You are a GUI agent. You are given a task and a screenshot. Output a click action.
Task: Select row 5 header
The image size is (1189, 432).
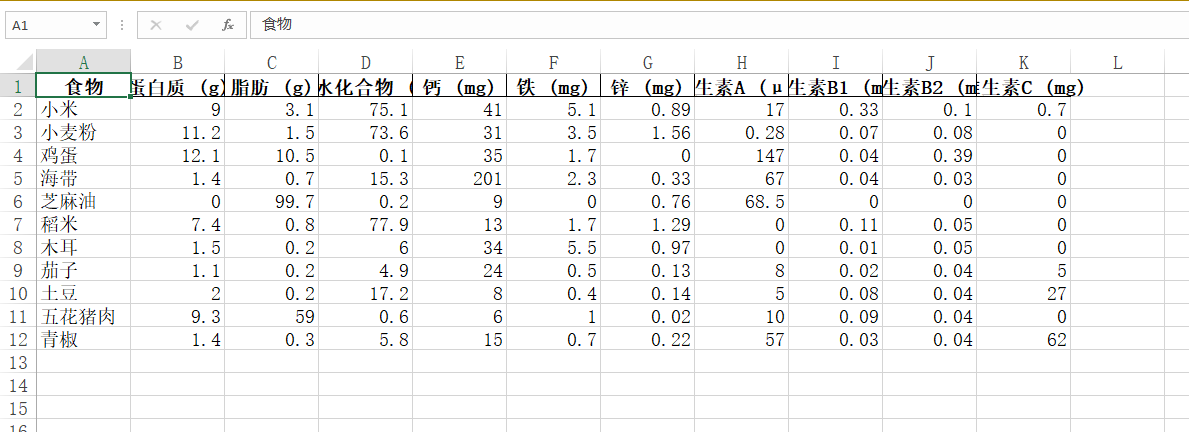[x=18, y=179]
